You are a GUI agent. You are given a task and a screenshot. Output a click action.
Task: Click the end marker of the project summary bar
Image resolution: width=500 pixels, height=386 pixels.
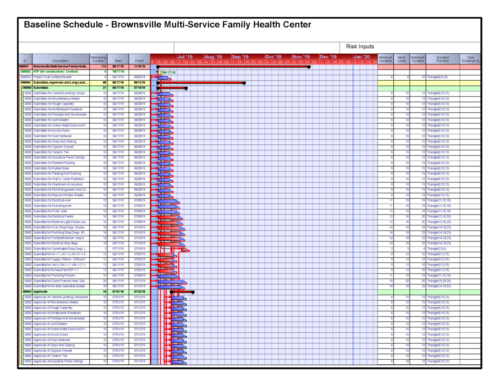tap(309, 67)
